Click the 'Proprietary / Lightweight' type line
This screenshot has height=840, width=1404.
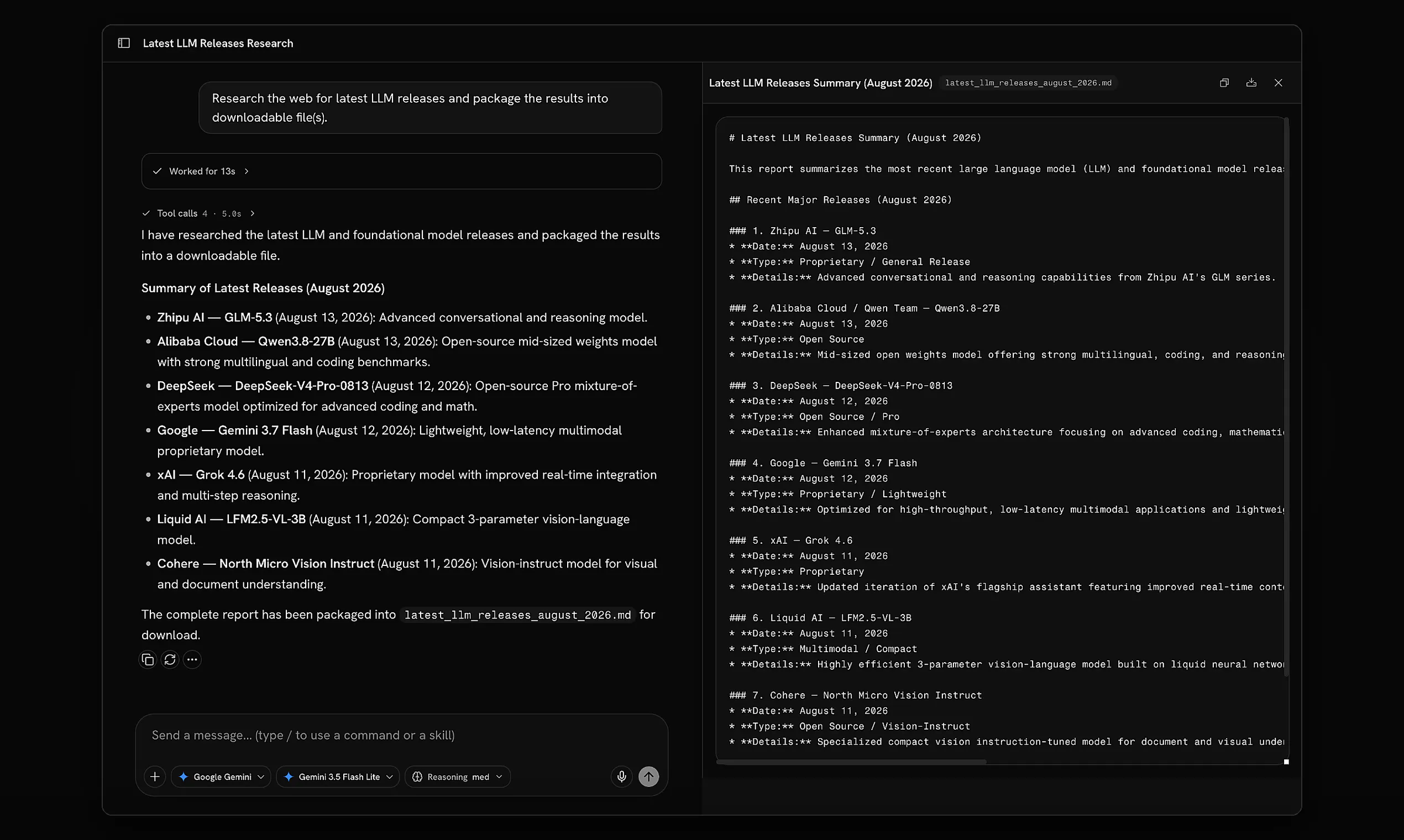coord(837,494)
